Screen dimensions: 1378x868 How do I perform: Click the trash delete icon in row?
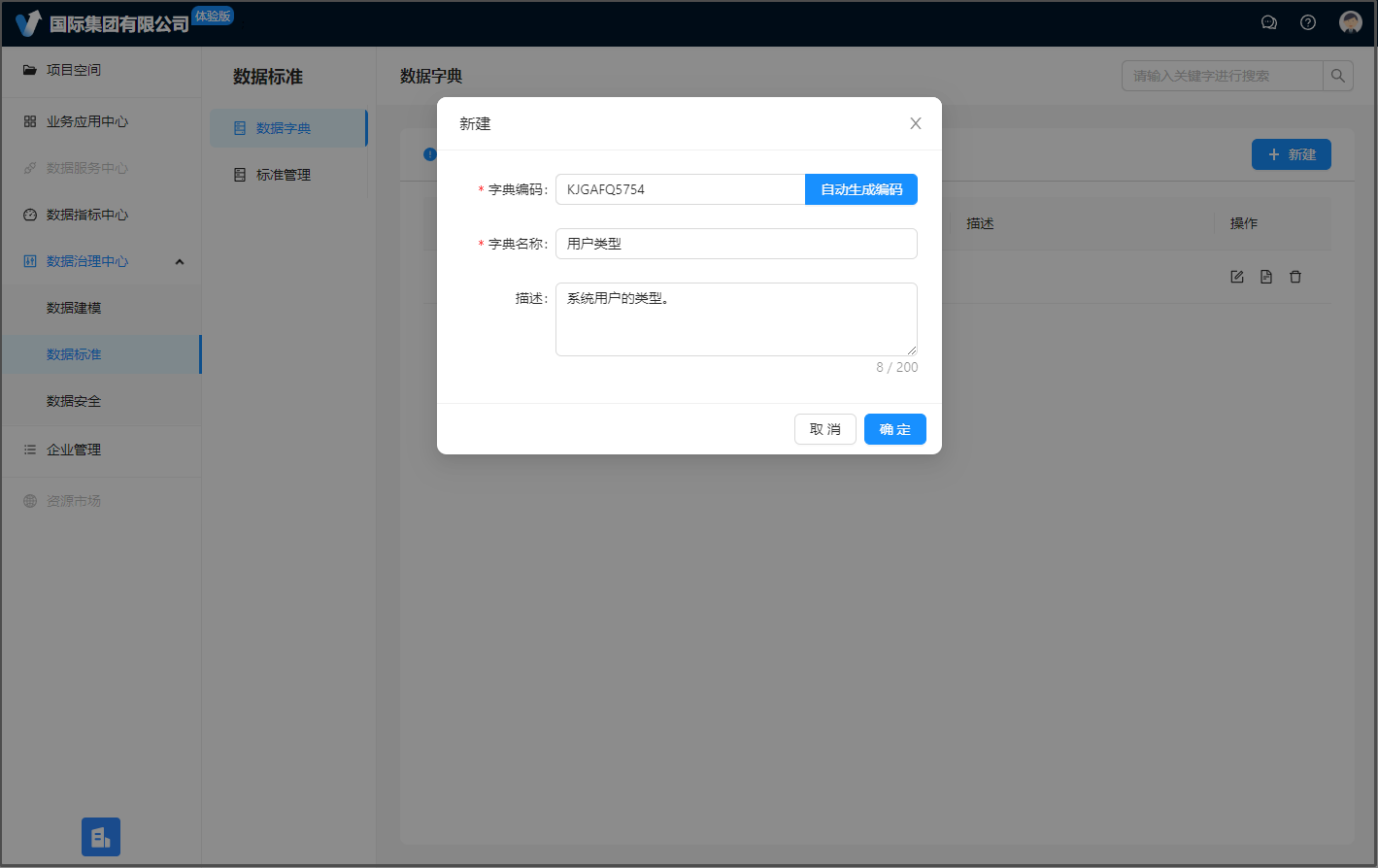[1294, 277]
